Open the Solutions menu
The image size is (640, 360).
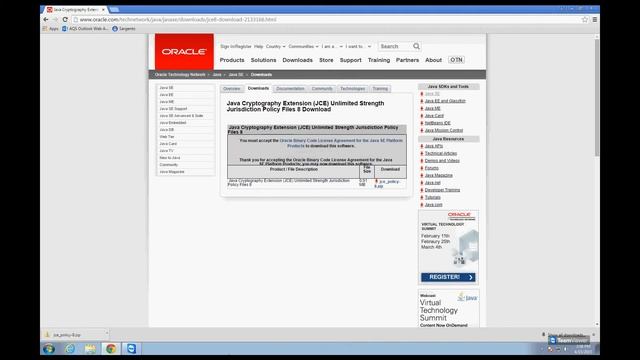pyautogui.click(x=263, y=60)
